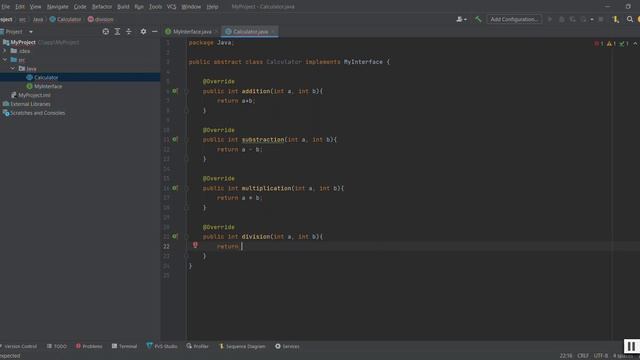Open the TODO tool window
Image resolution: width=640 pixels, height=360 pixels.
coord(57,346)
